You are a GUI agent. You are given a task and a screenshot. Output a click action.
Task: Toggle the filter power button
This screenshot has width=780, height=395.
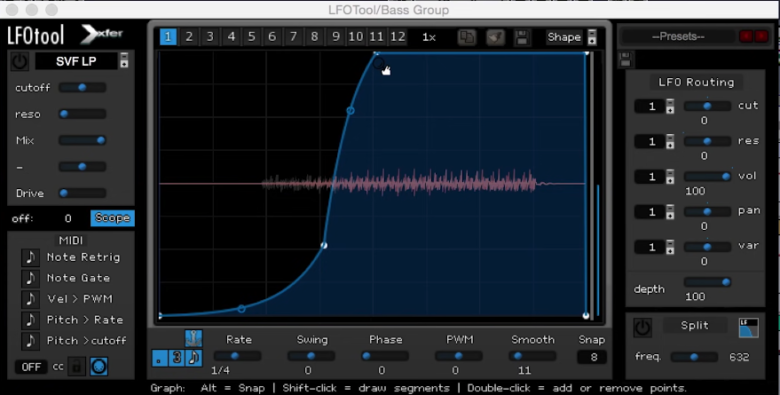coord(19,62)
